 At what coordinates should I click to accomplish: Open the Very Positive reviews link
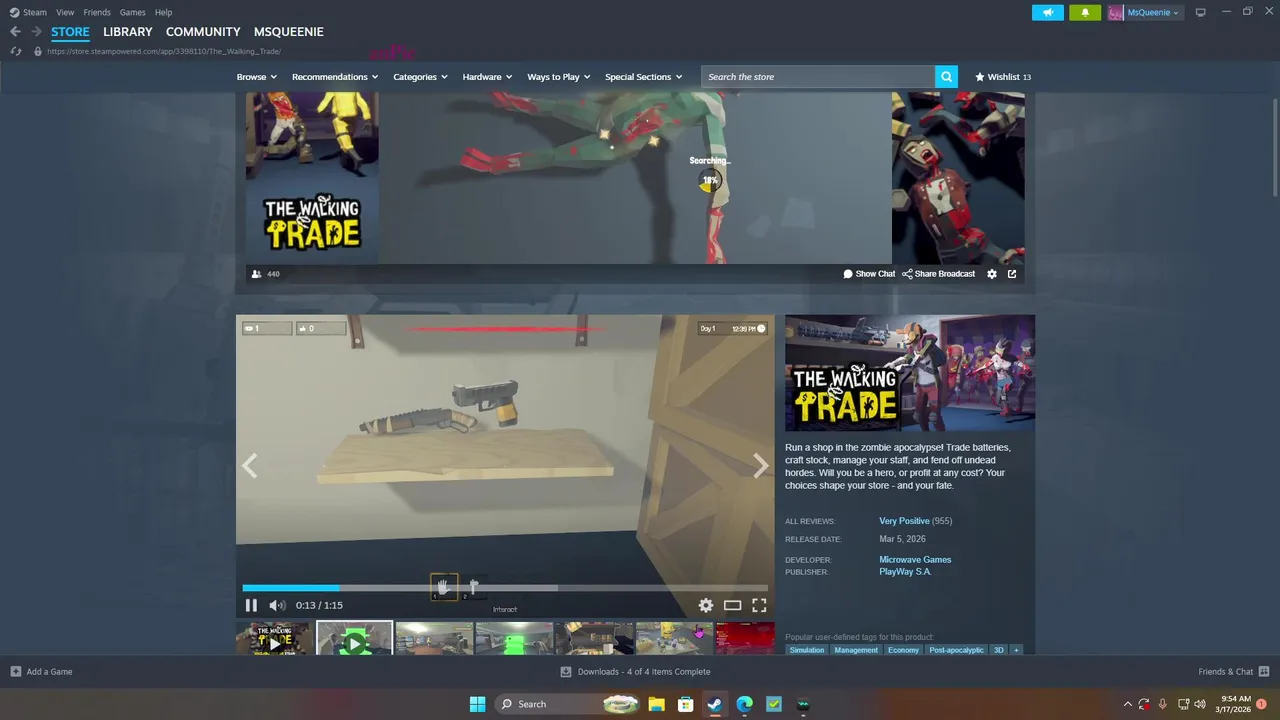tap(904, 521)
